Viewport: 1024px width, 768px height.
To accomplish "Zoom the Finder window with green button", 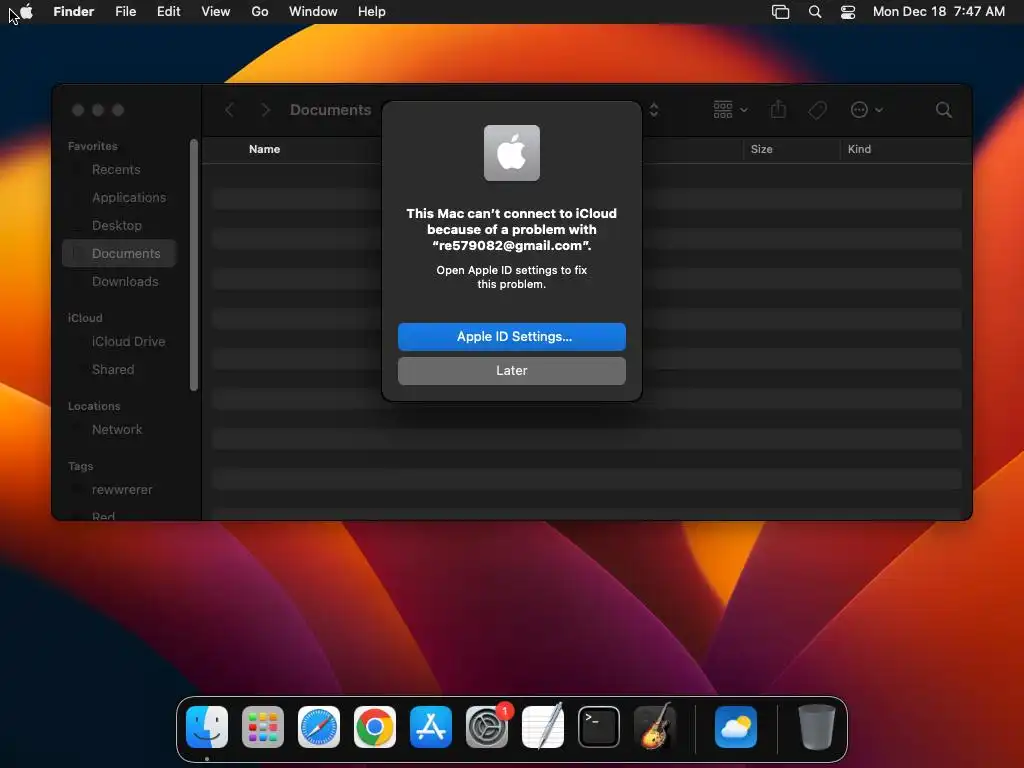I will (x=118, y=110).
